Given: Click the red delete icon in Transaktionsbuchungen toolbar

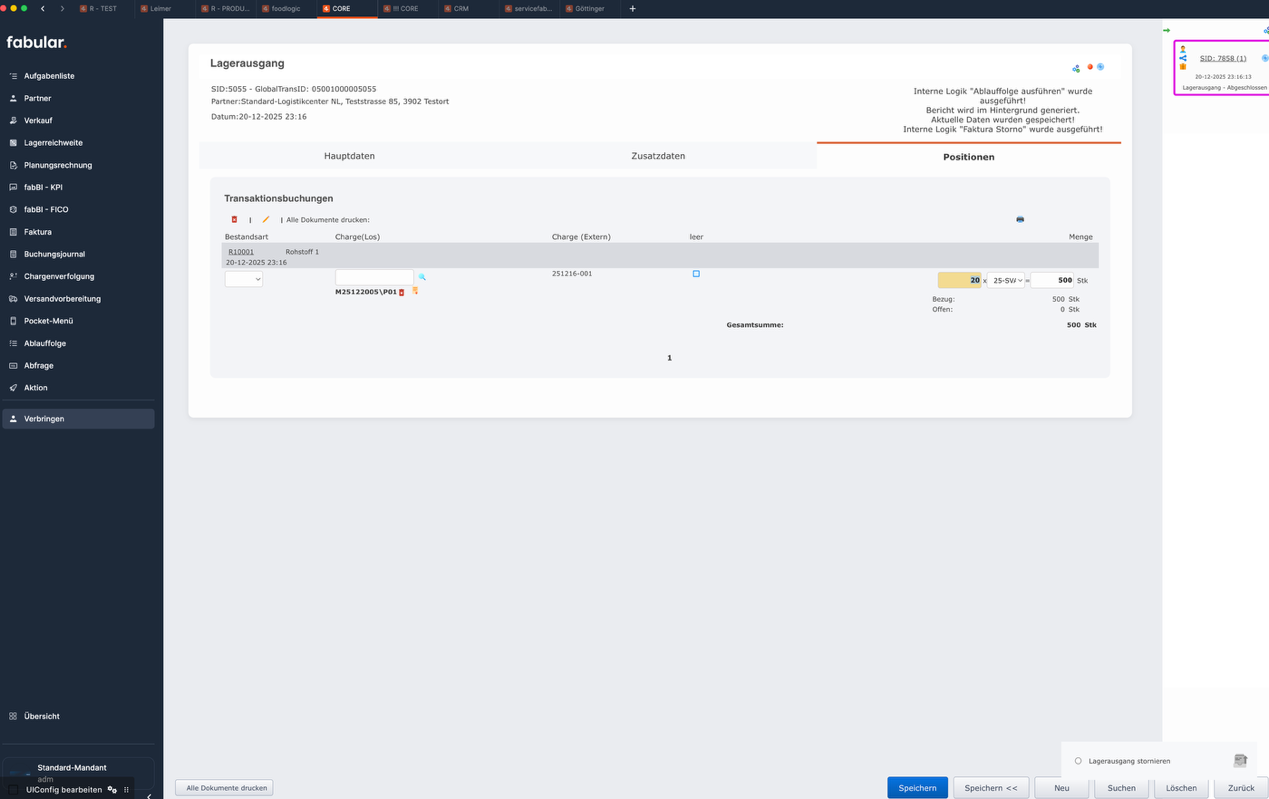Looking at the screenshot, I should pos(234,220).
